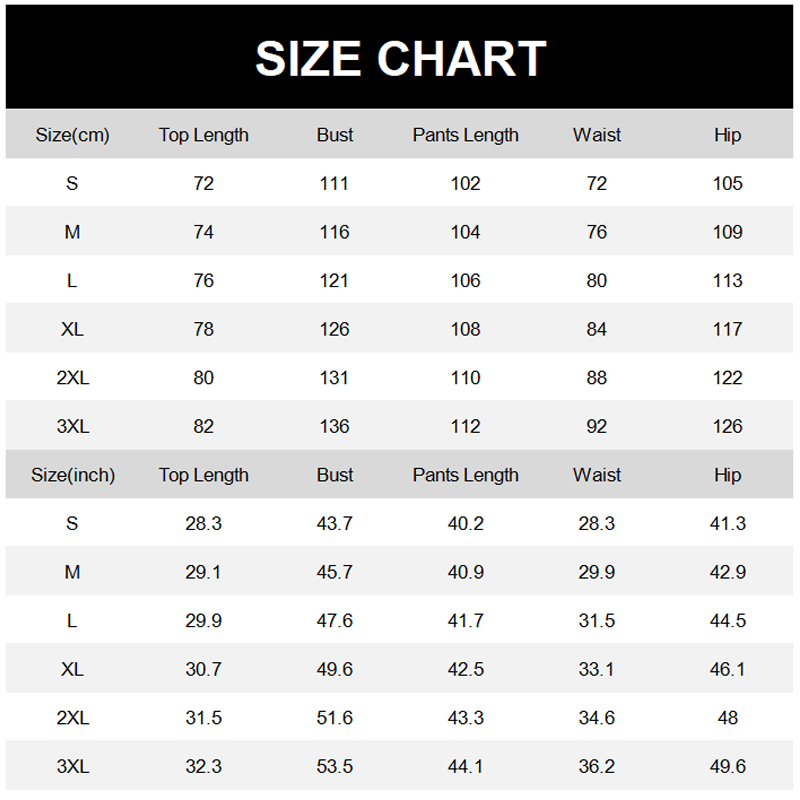Click the hip value 48 for 2XL
Viewport: 800px width, 800px height.
pyautogui.click(x=728, y=718)
